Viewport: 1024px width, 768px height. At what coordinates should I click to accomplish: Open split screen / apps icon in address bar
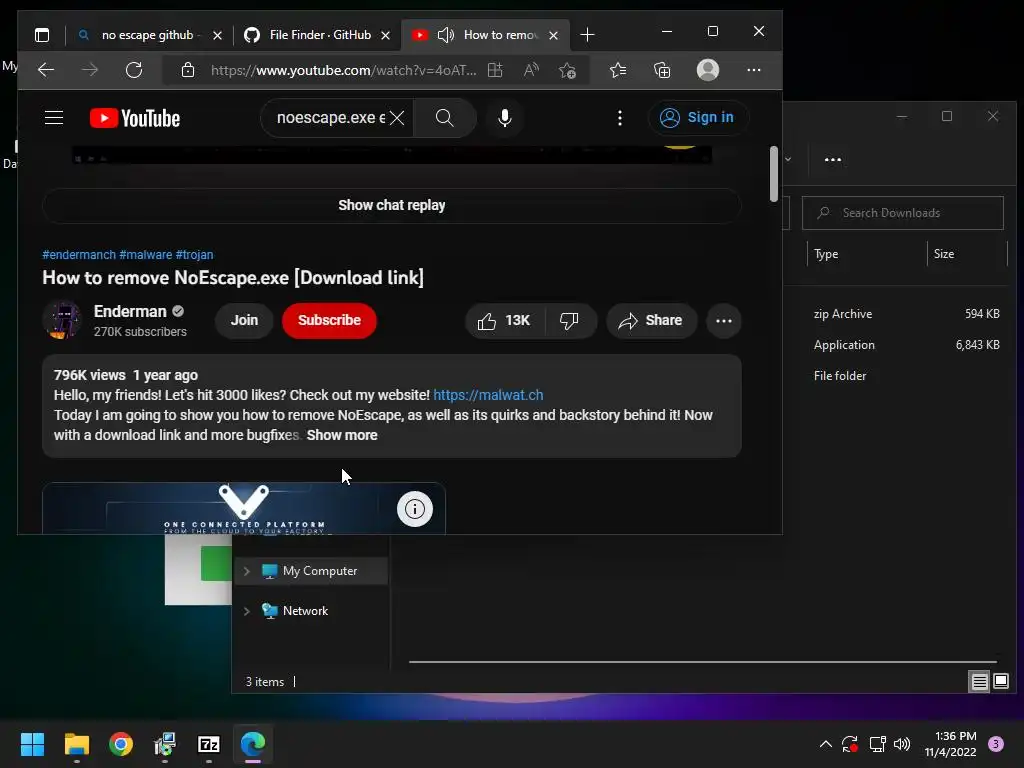495,70
